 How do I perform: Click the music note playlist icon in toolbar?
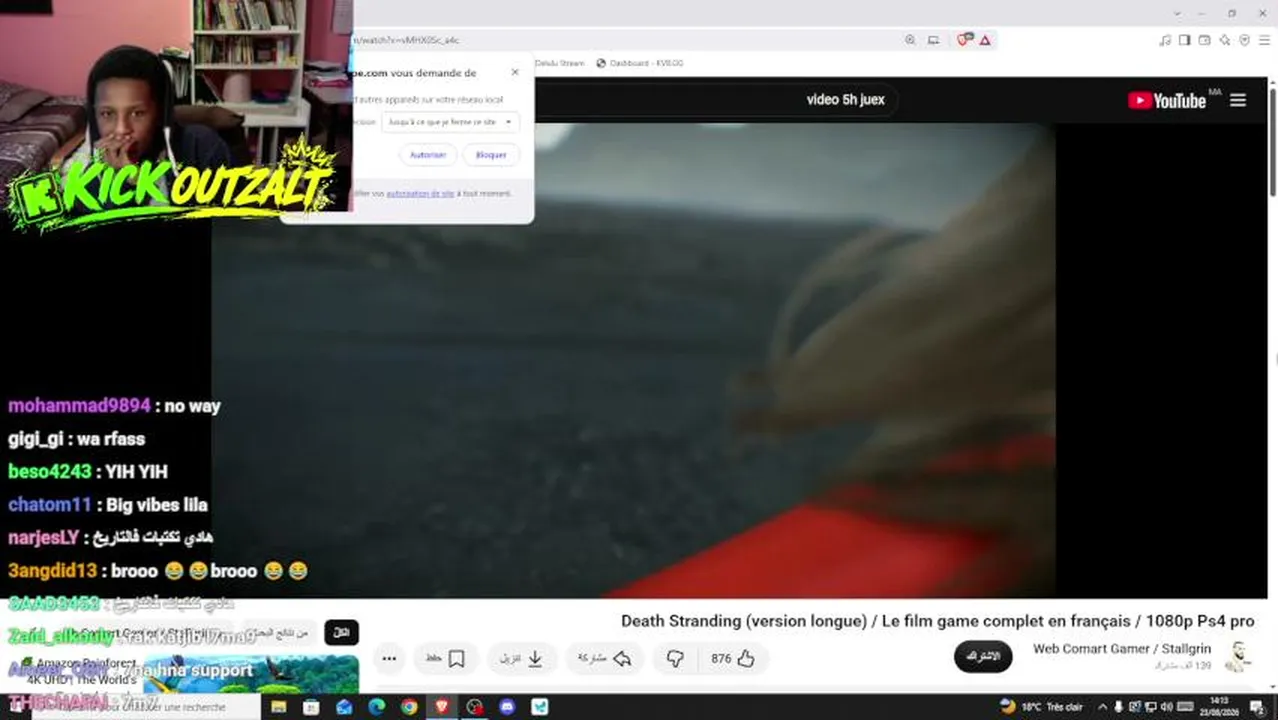click(x=1165, y=40)
